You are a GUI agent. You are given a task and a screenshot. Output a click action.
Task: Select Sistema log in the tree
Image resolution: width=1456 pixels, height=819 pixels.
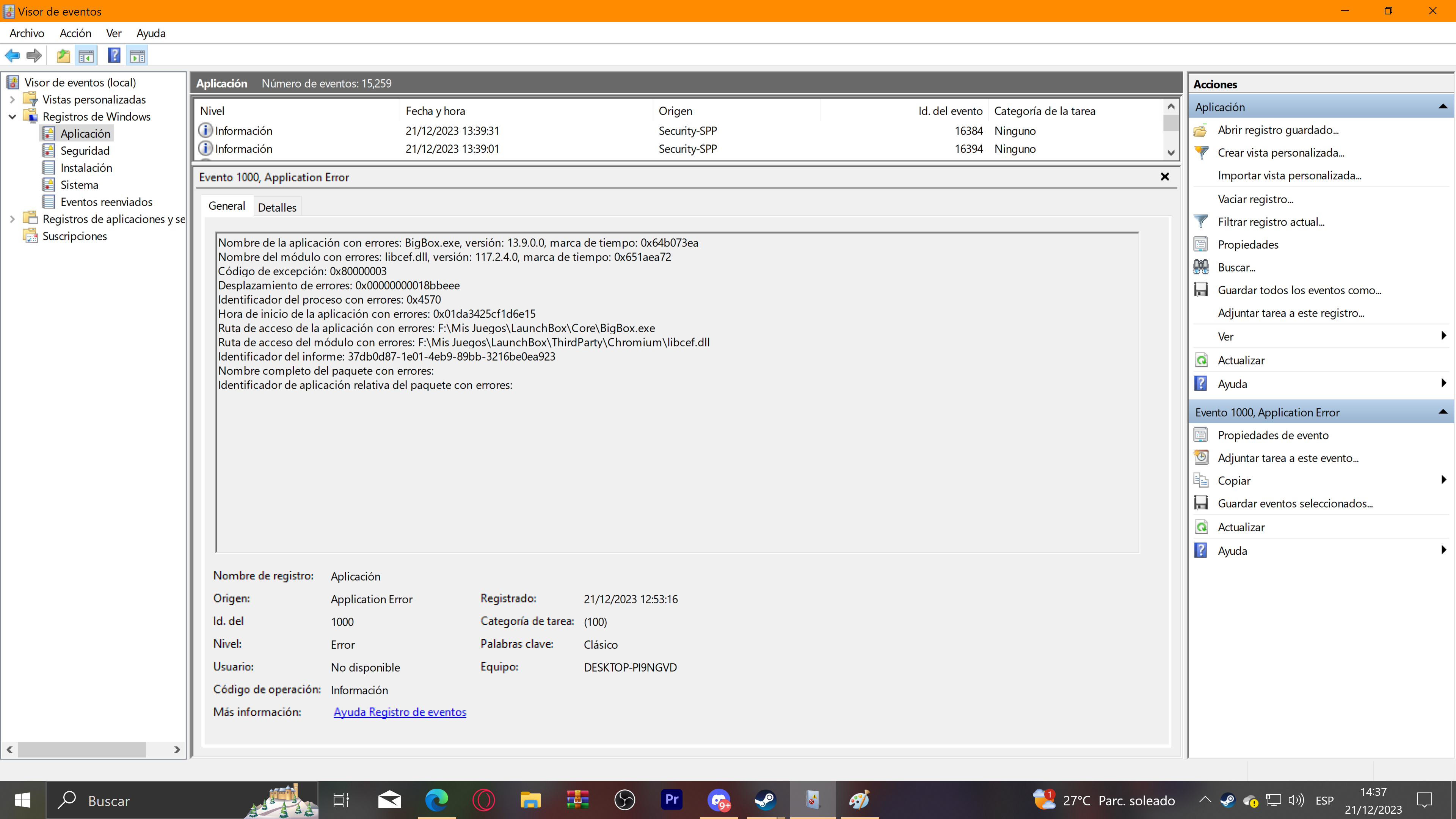pyautogui.click(x=79, y=185)
